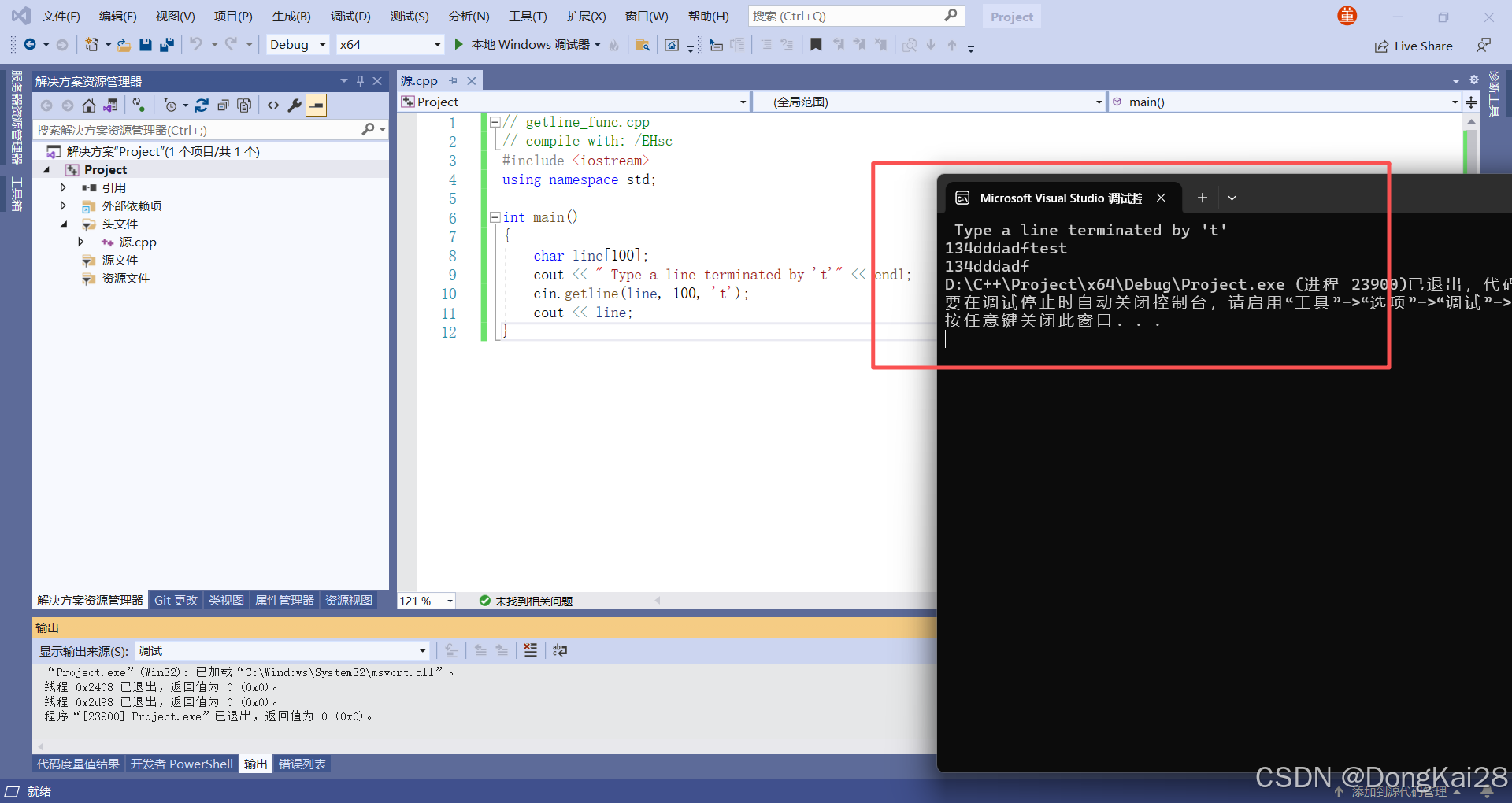Click the settings gear above editor scrollbar
Image resolution: width=1512 pixels, height=803 pixels.
pyautogui.click(x=1474, y=80)
